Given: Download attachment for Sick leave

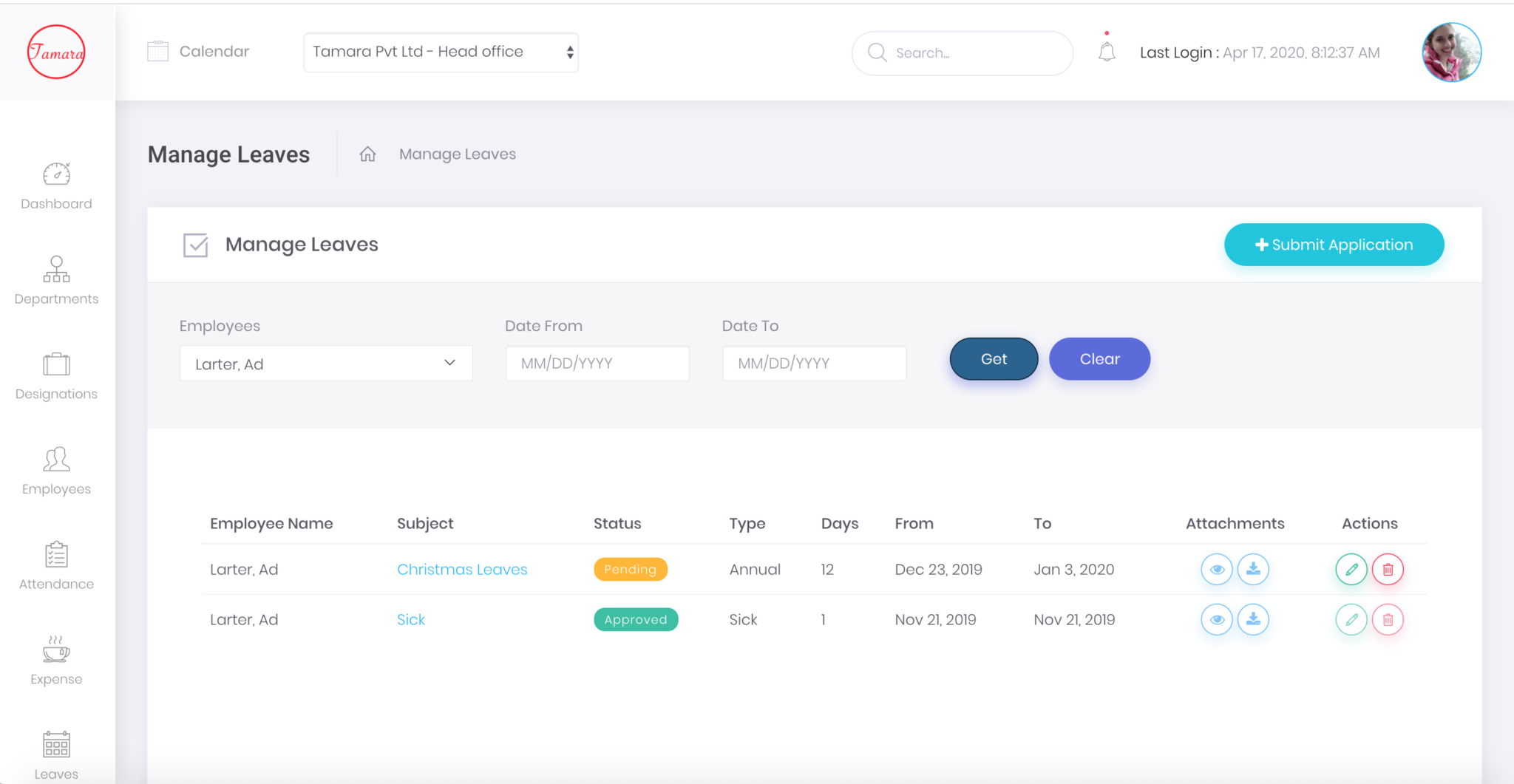Looking at the screenshot, I should coord(1253,619).
